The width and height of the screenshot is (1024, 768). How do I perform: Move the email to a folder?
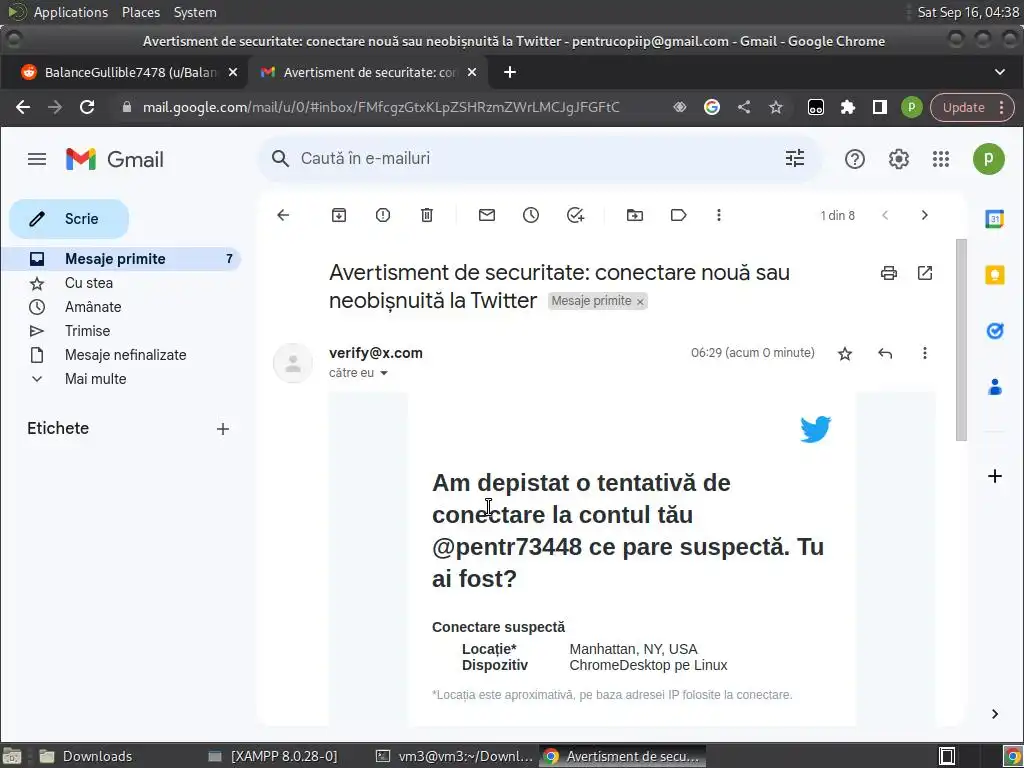(635, 215)
